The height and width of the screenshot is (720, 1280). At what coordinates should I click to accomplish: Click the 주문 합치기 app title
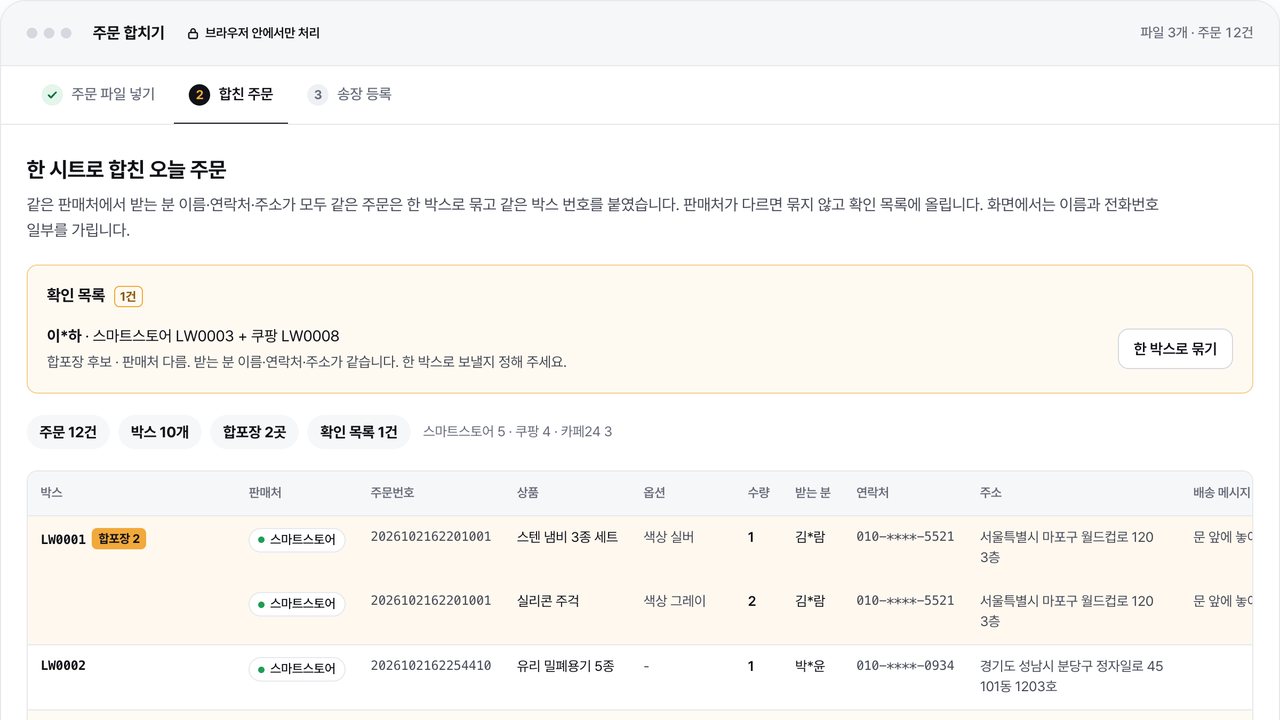tap(129, 33)
